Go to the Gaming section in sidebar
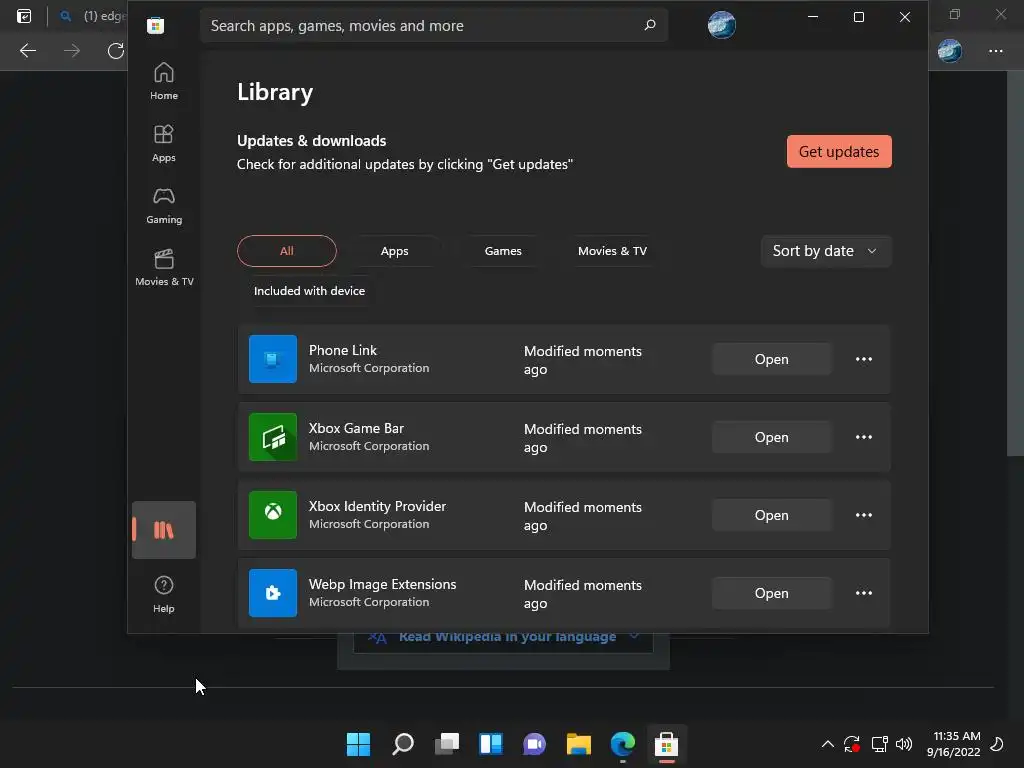 [163, 205]
